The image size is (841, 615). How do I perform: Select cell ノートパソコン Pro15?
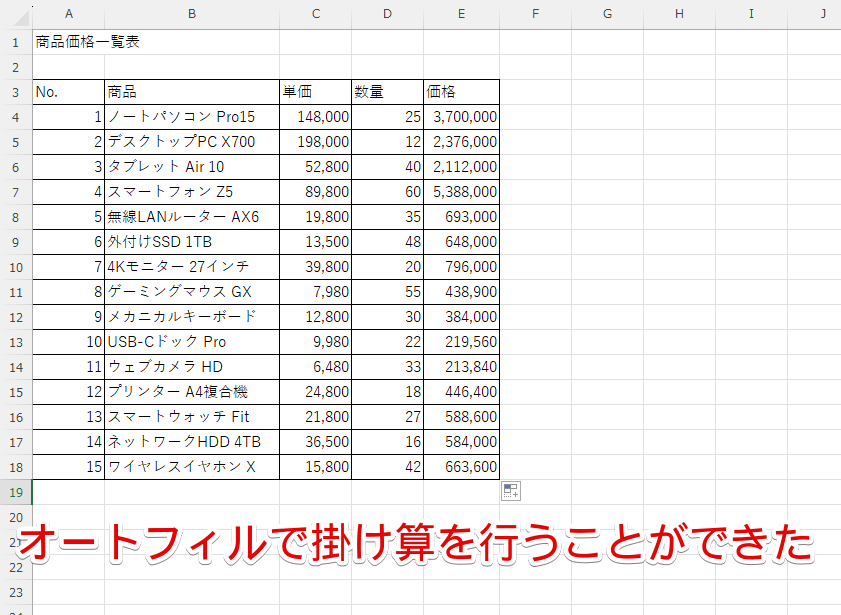[192, 117]
